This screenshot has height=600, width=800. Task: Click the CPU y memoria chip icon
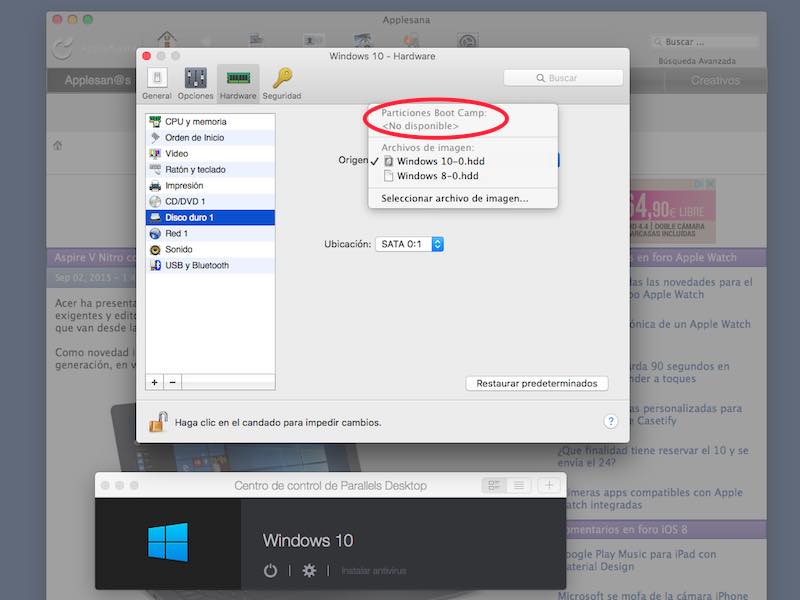coord(155,121)
